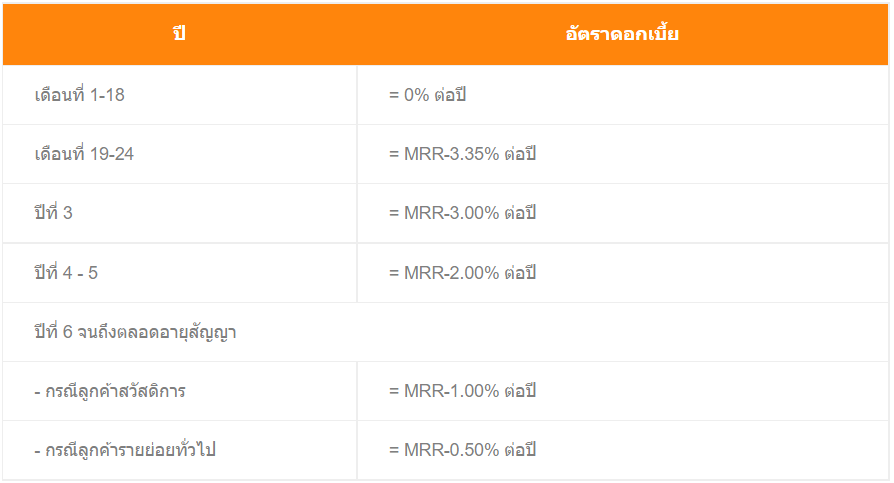Click 'ต่อปี' after the MRR-0.50% value

(x=521, y=450)
